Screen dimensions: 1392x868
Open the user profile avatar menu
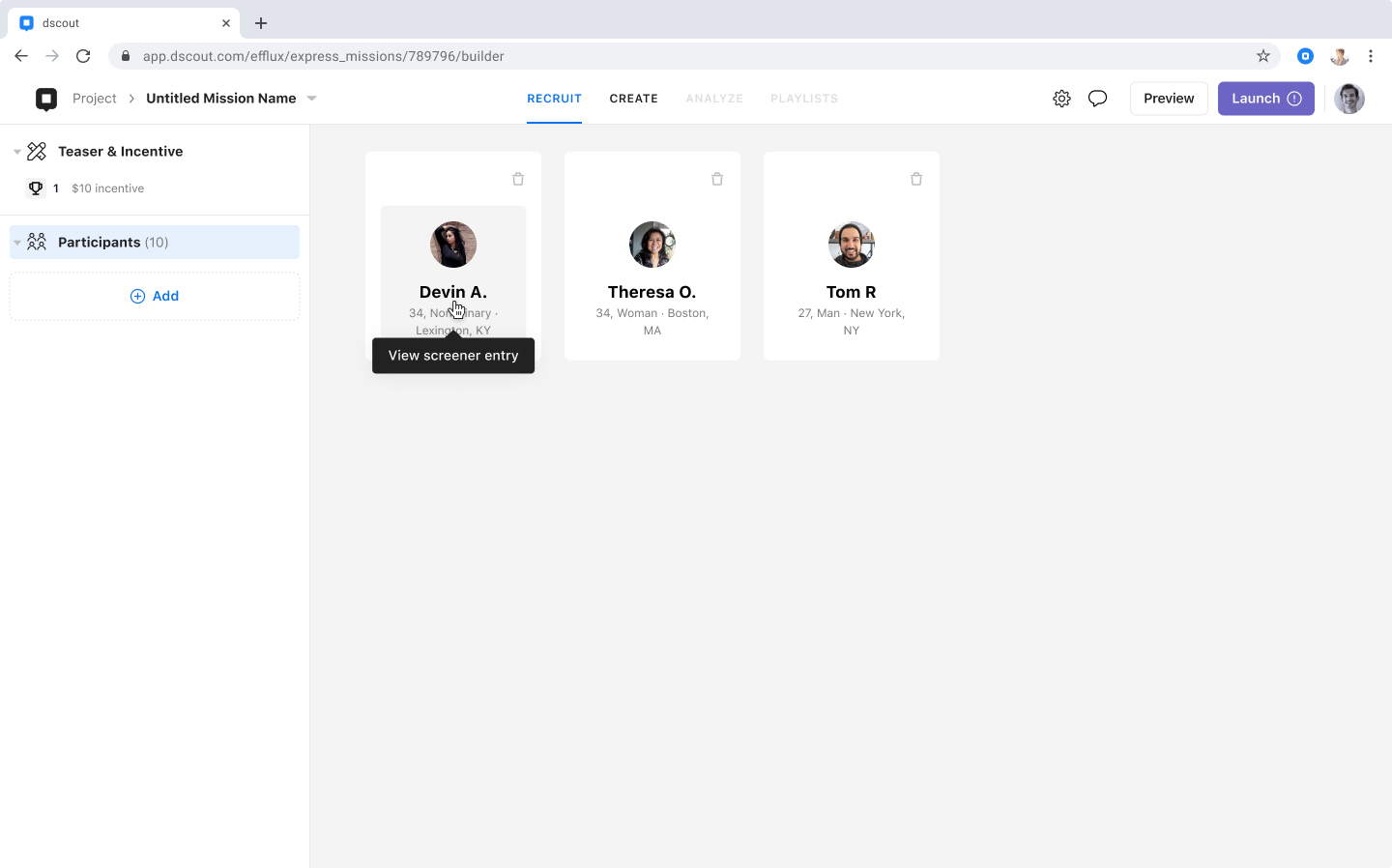(1349, 99)
